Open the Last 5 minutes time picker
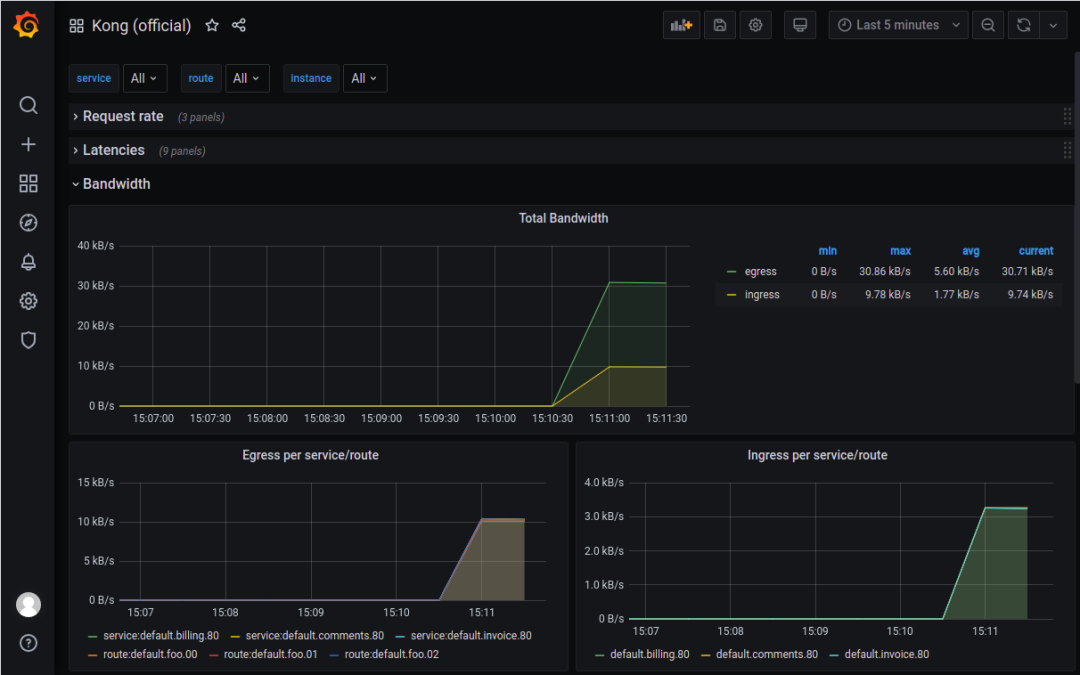Image resolution: width=1080 pixels, height=675 pixels. [x=898, y=26]
